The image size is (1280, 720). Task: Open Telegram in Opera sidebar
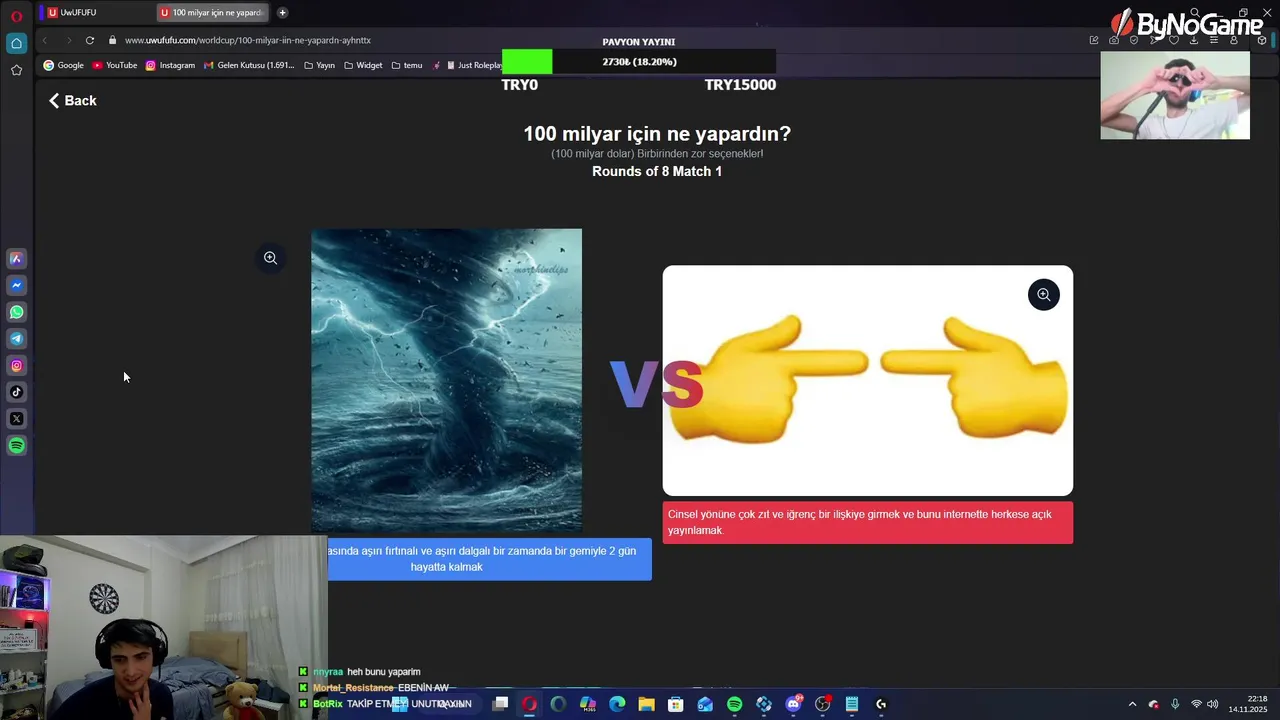pos(16,339)
